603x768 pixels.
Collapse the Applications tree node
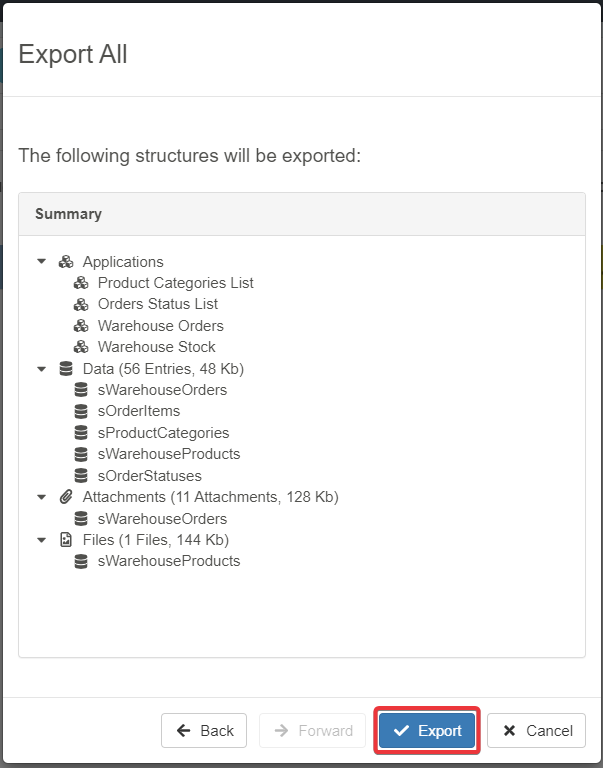click(42, 262)
